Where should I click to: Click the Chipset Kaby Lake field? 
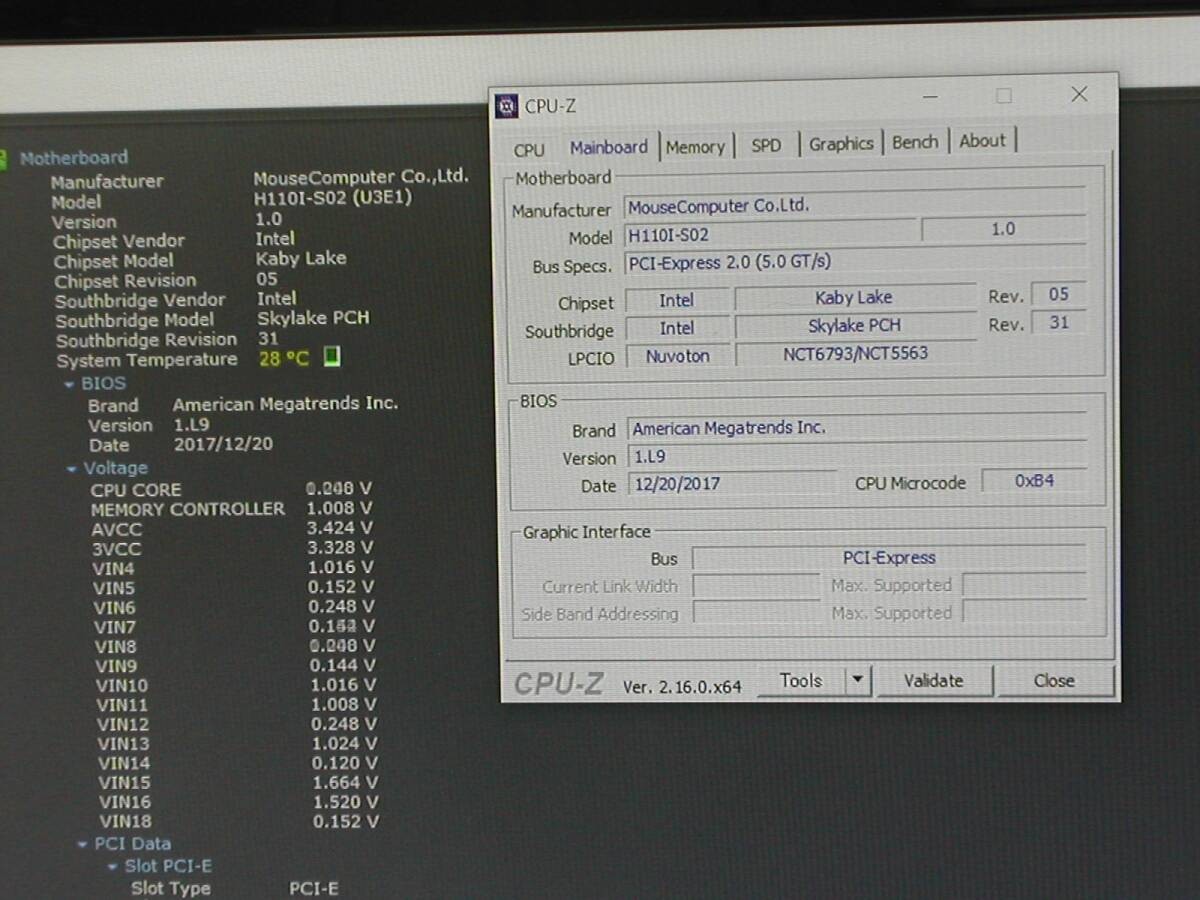tap(855, 297)
